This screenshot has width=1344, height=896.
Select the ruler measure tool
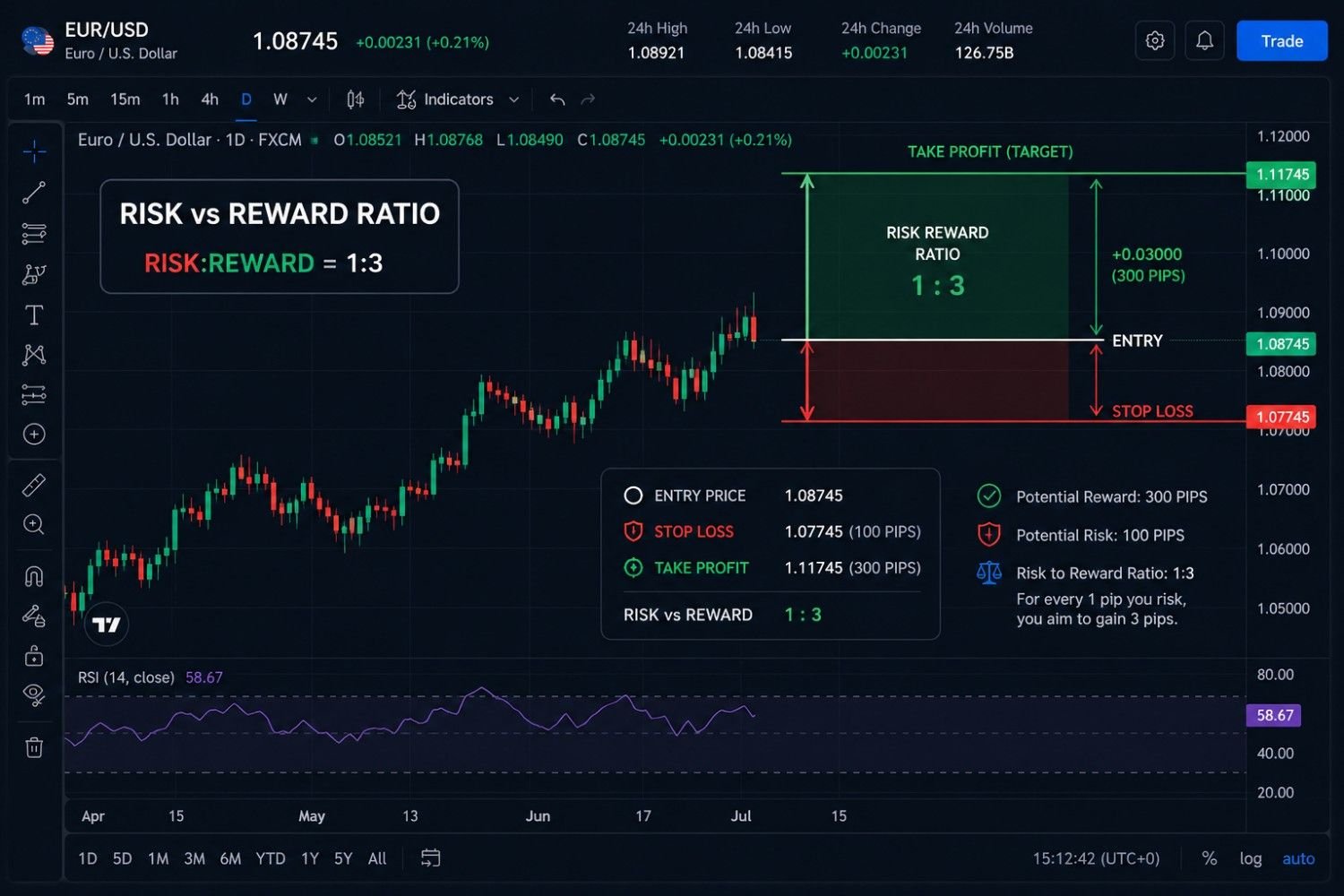34,485
